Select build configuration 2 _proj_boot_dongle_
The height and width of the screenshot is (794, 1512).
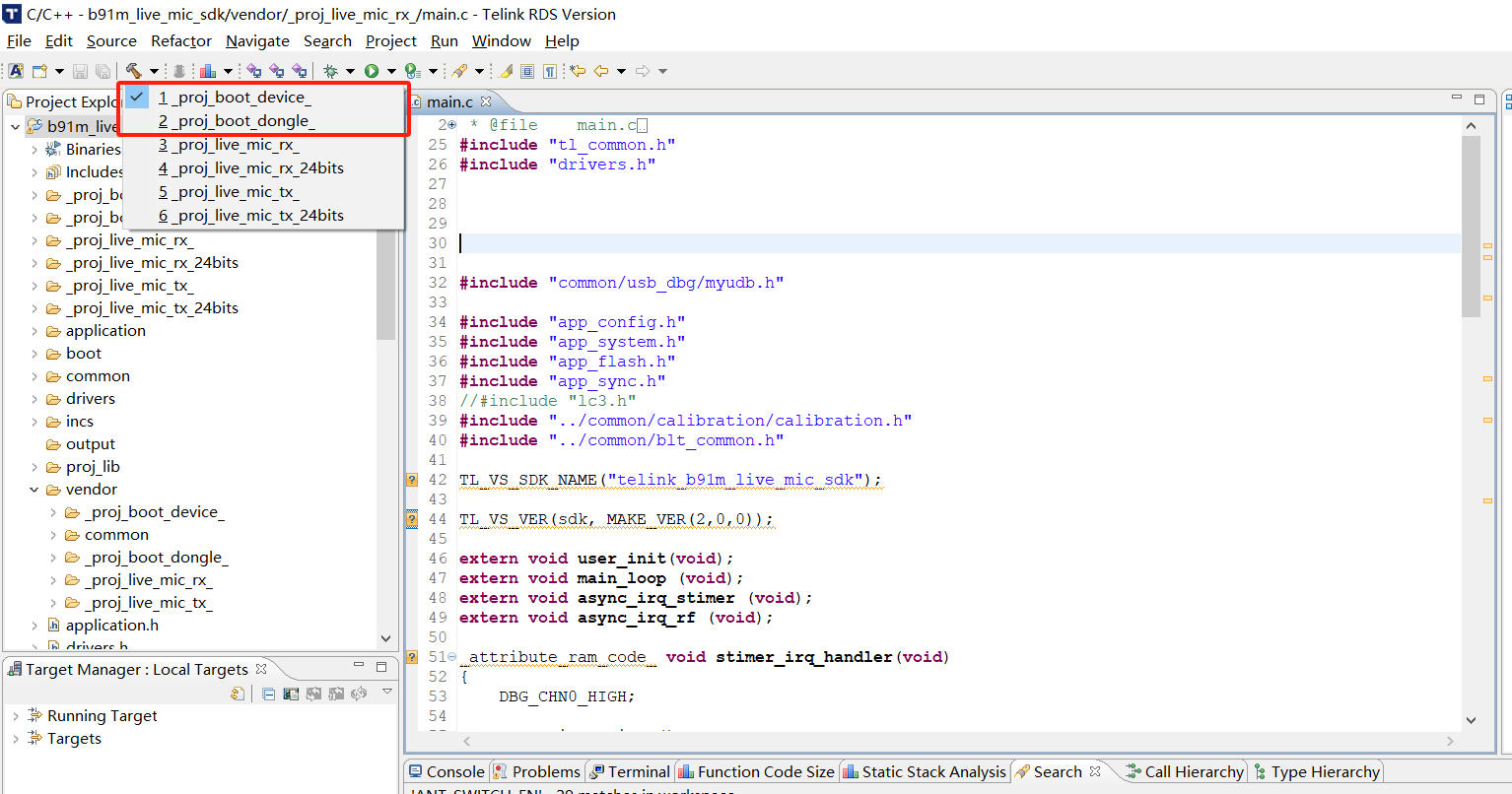[237, 121]
